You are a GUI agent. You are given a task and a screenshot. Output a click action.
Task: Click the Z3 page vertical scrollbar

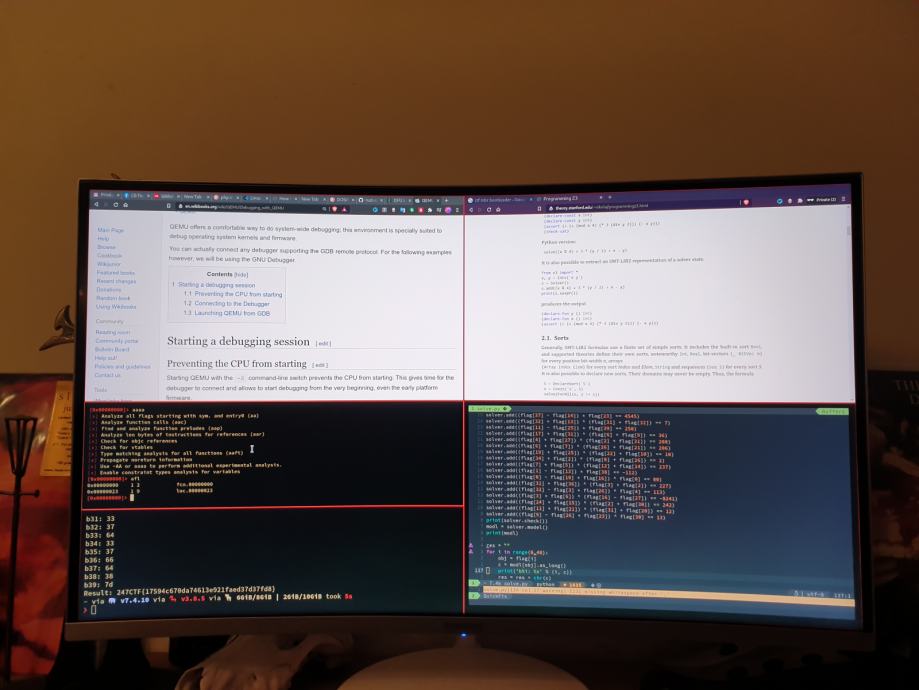(x=849, y=232)
